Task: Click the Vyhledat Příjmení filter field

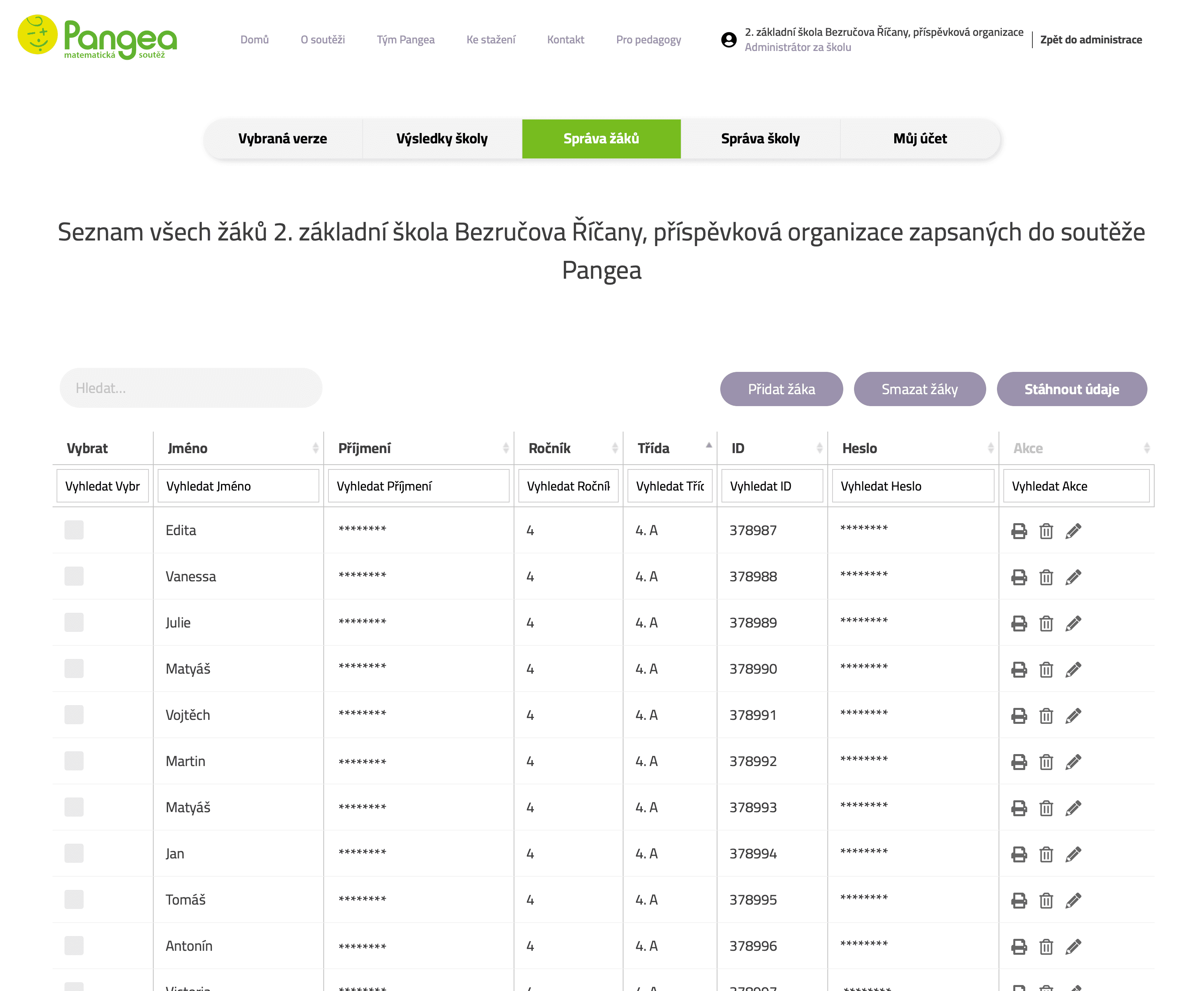Action: point(418,486)
